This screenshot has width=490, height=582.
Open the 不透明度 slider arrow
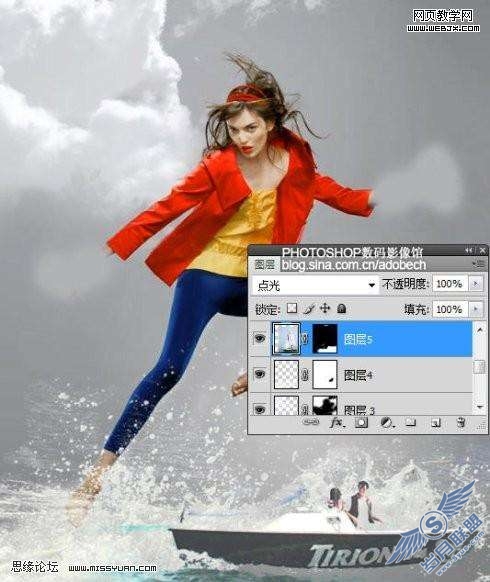coord(476,284)
